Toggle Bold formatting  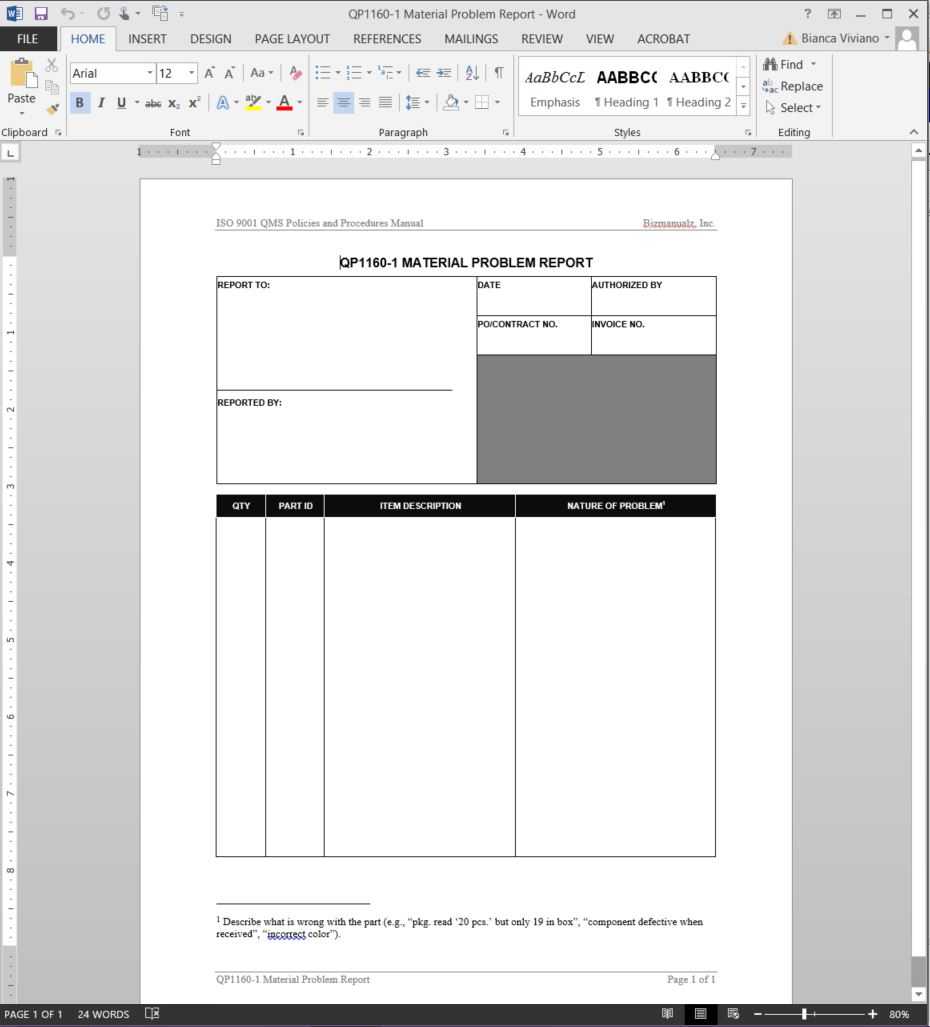click(80, 103)
